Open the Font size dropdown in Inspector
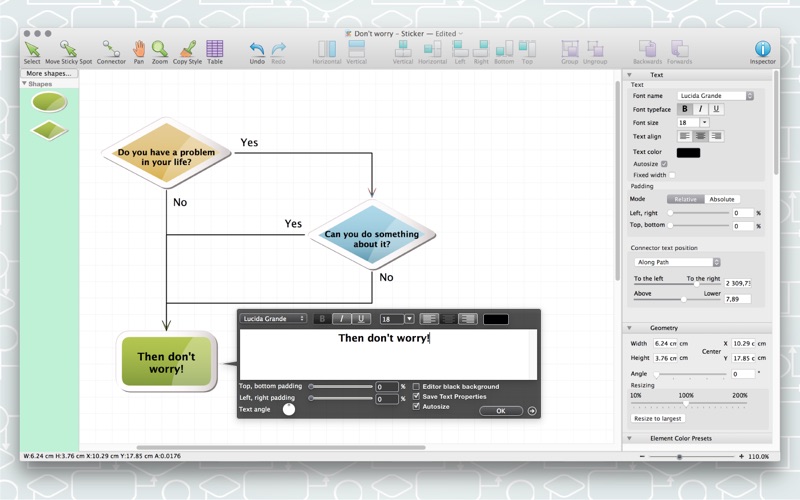 click(x=704, y=122)
